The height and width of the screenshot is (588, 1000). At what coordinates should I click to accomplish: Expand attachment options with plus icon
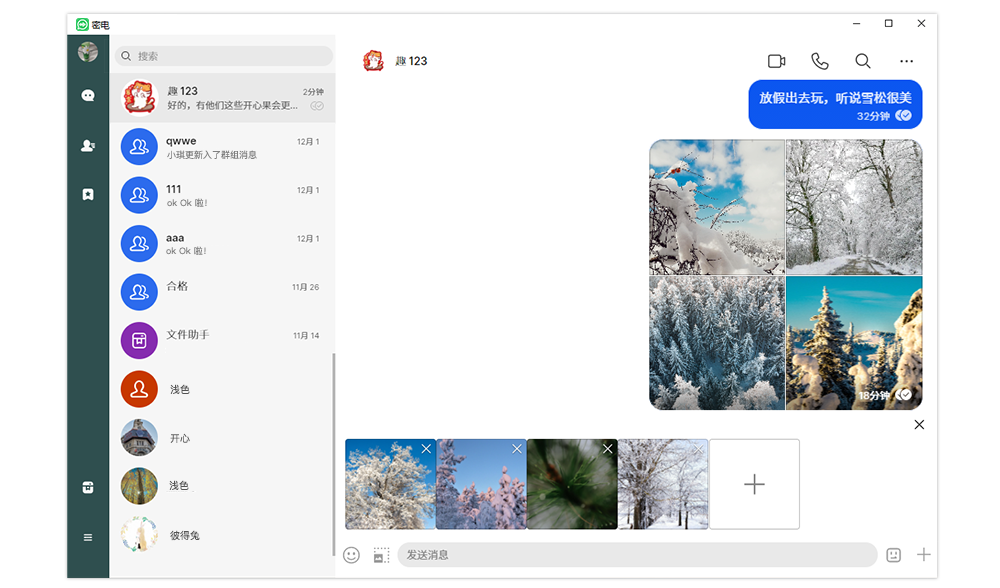tap(924, 555)
